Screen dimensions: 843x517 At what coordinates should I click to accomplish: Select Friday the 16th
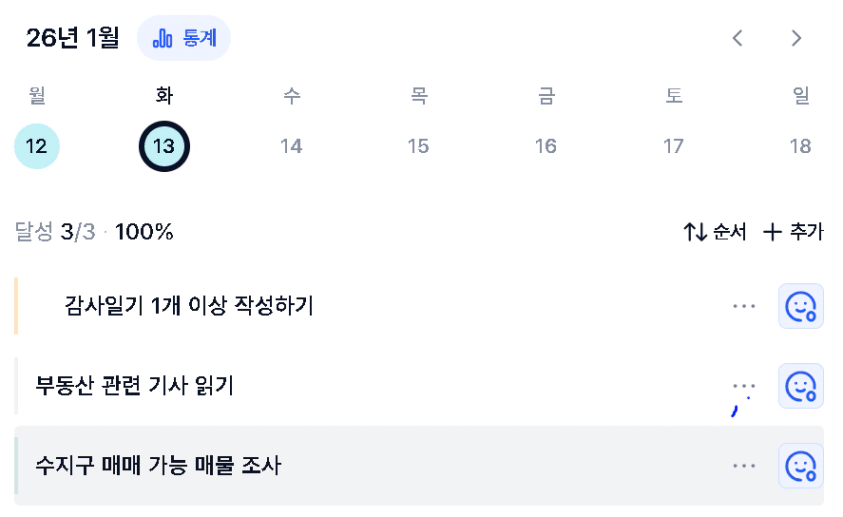click(x=546, y=146)
